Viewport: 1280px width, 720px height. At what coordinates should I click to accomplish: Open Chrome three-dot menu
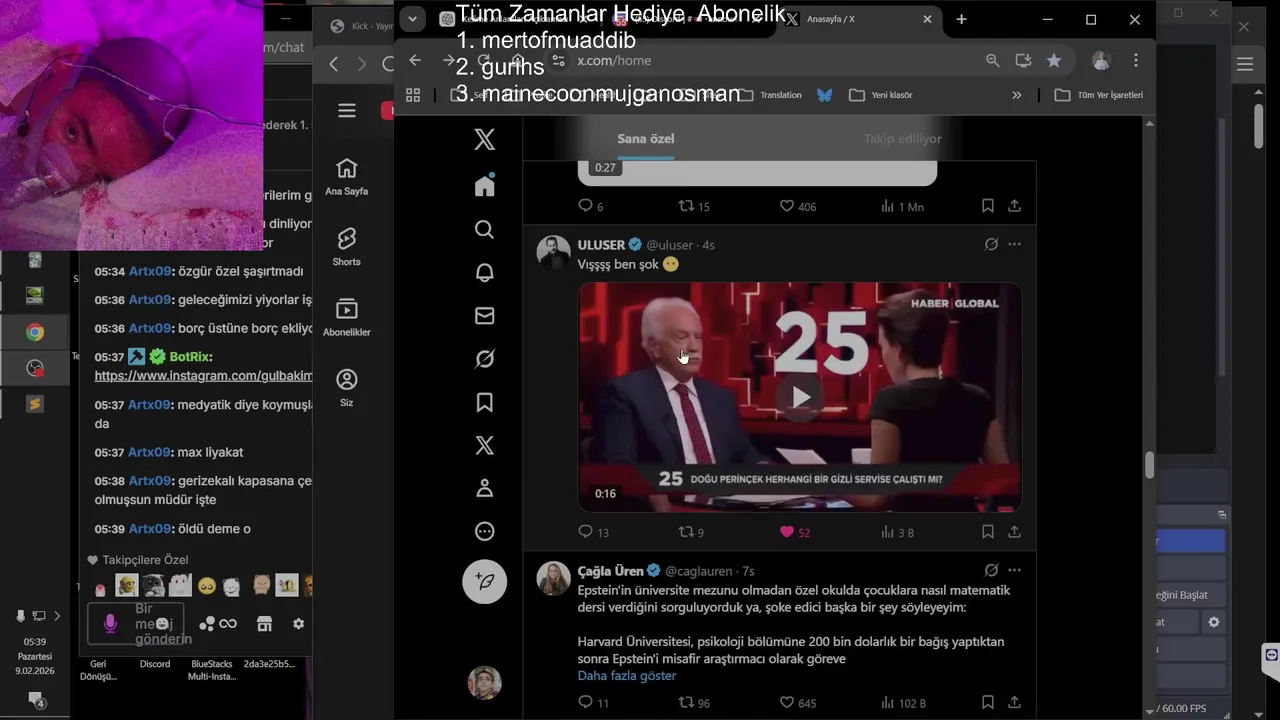click(1136, 60)
